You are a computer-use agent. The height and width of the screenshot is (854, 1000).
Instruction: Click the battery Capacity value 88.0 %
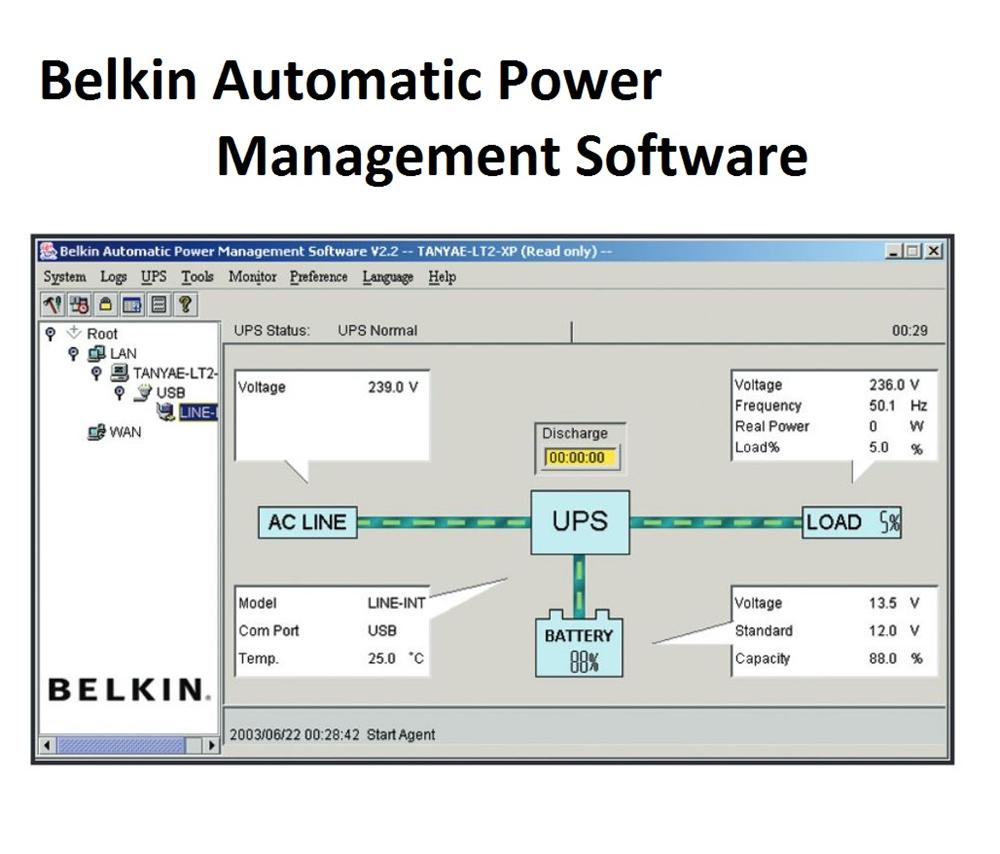point(896,658)
